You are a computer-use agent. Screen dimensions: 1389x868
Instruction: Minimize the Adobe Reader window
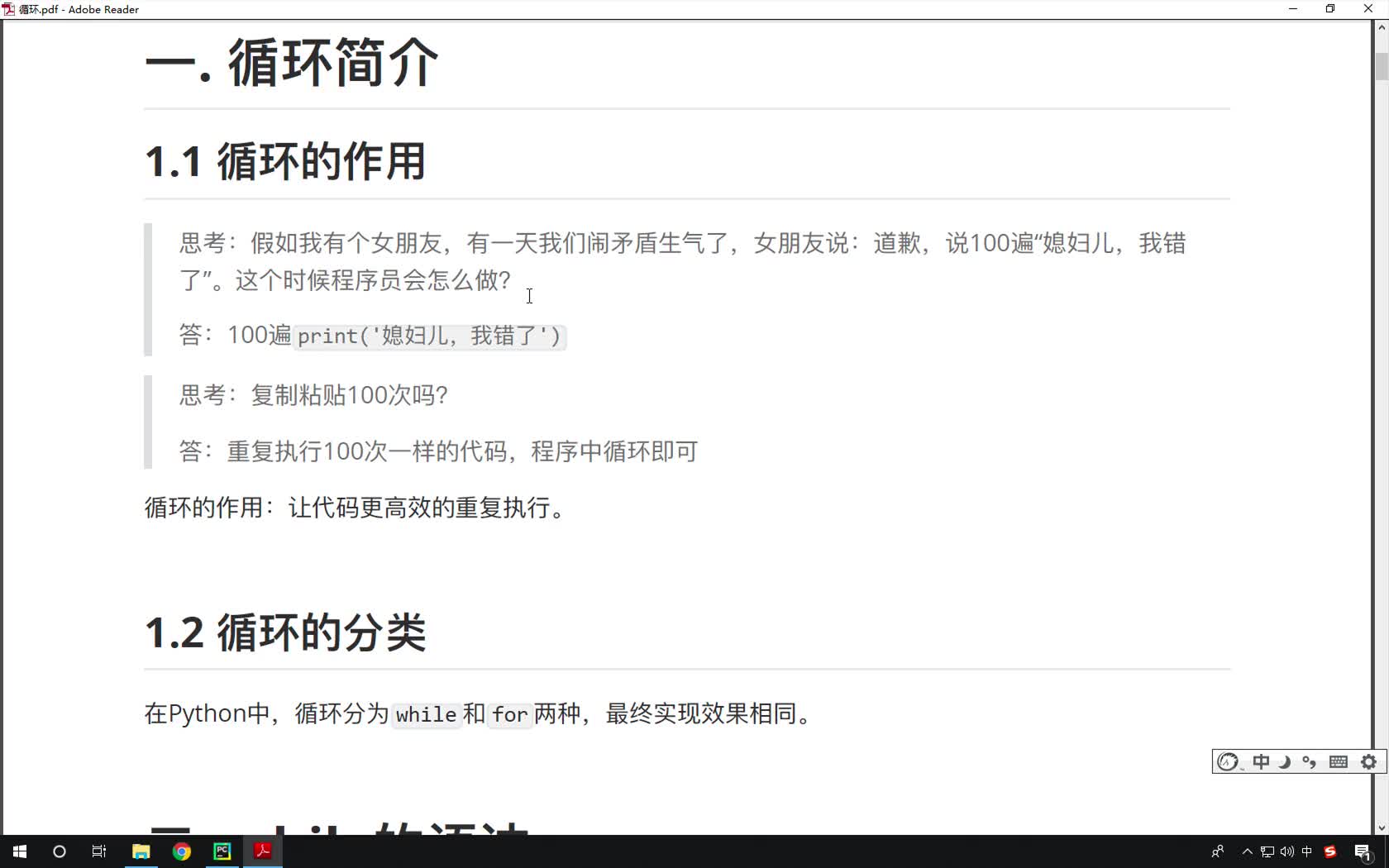click(x=1293, y=9)
